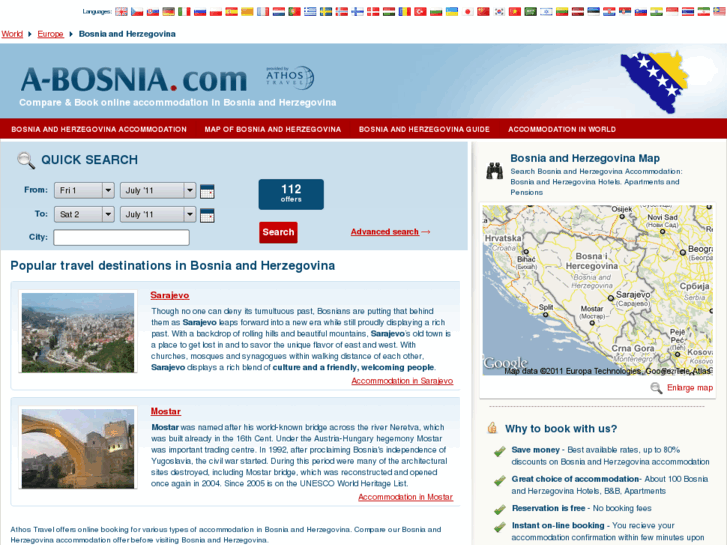
Task: Select the Turkish flag language
Action: (421, 12)
